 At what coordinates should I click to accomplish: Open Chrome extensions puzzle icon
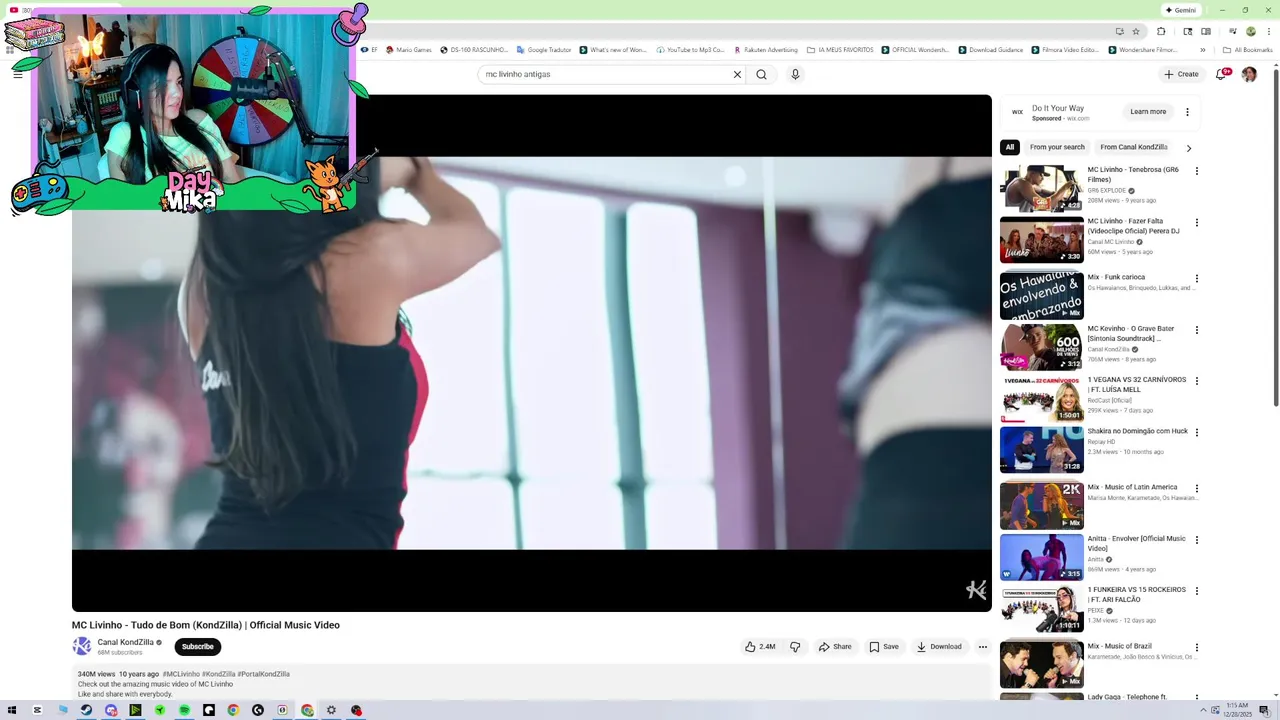(1161, 31)
